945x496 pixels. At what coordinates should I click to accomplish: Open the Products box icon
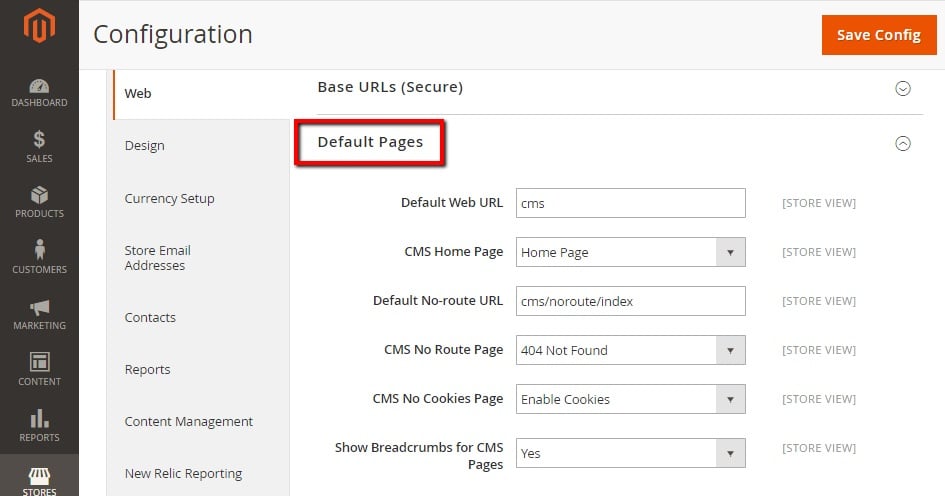point(39,196)
